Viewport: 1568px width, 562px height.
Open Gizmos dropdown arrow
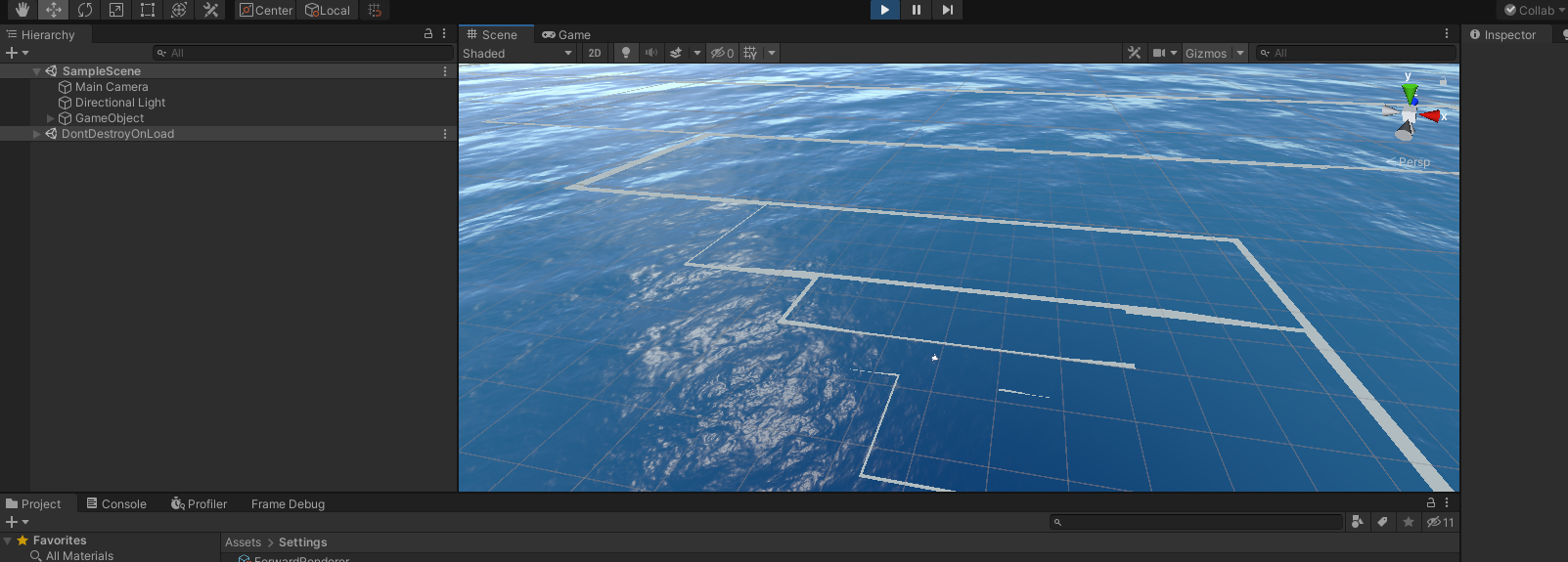coord(1240,53)
